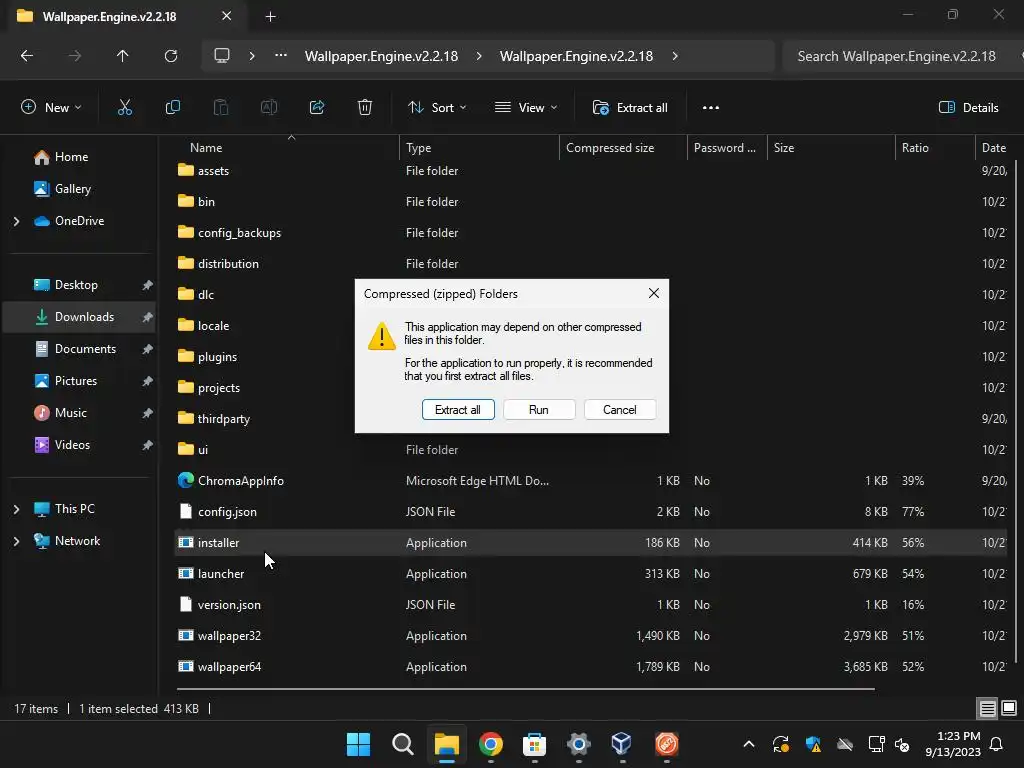Click Extract all in dialog
The height and width of the screenshot is (768, 1024).
tap(458, 410)
